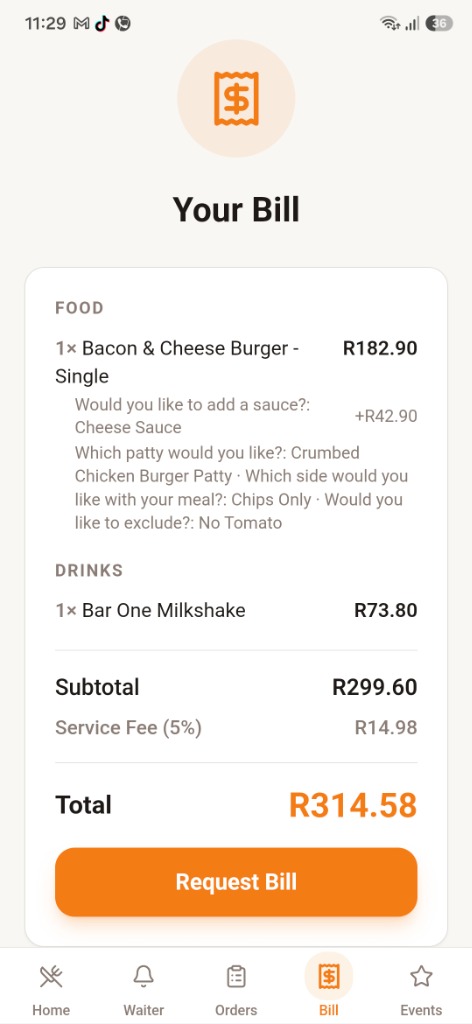
Task: Open the Events star icon
Action: pyautogui.click(x=421, y=977)
